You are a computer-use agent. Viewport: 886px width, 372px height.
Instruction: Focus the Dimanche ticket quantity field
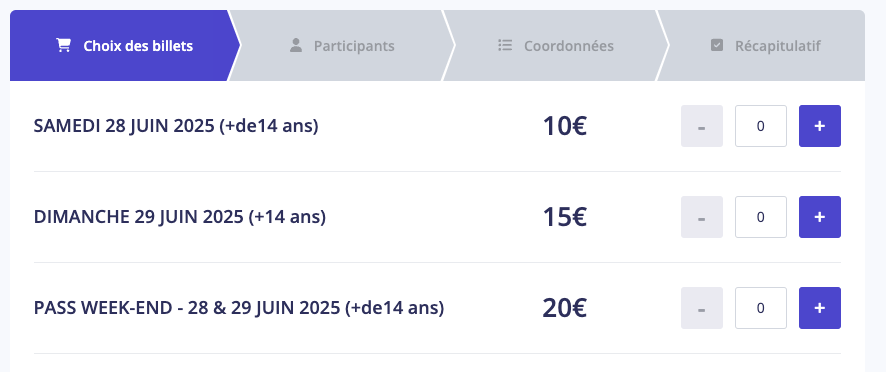coord(761,217)
